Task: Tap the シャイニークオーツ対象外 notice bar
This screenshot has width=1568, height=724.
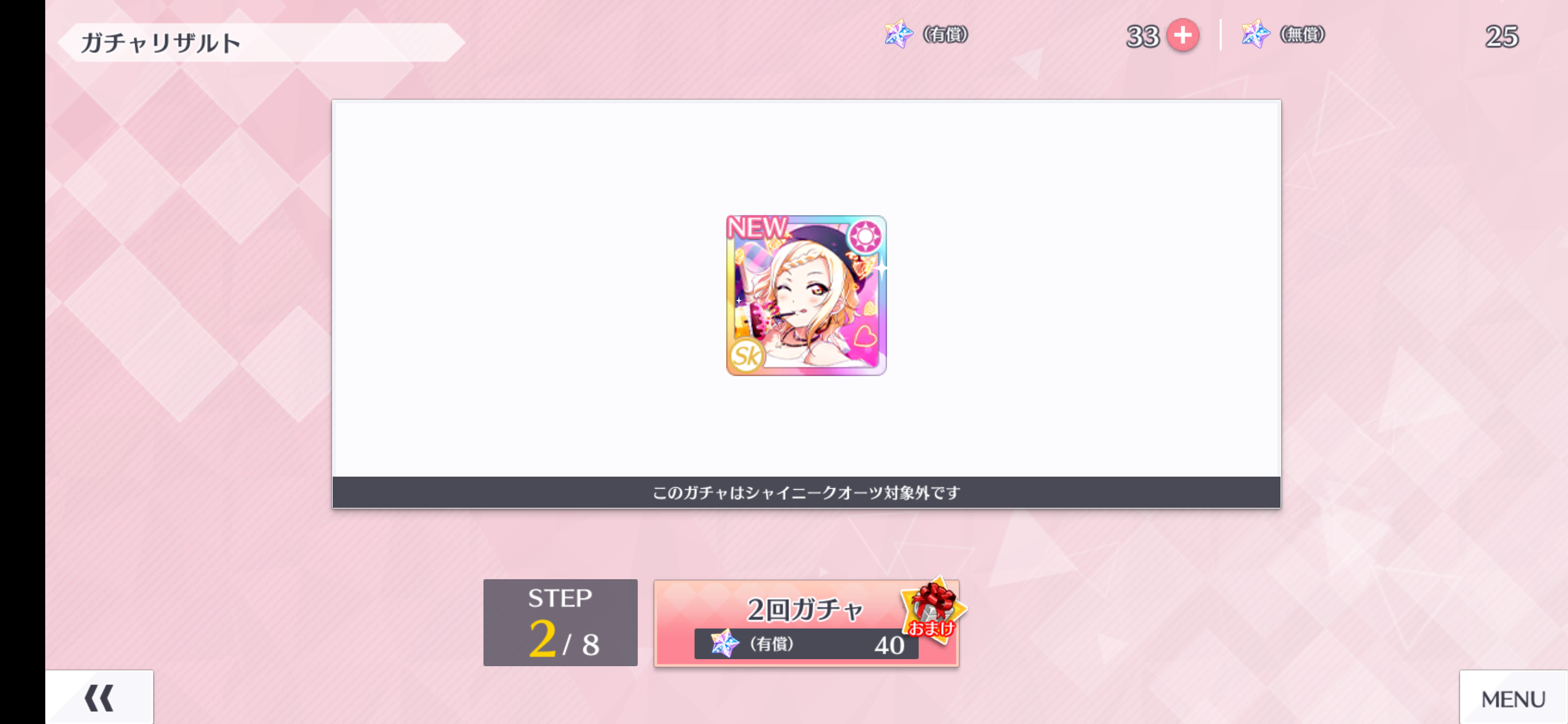Action: [806, 492]
